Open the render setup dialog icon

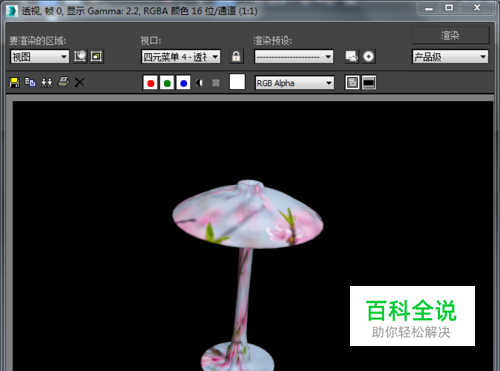(x=352, y=56)
